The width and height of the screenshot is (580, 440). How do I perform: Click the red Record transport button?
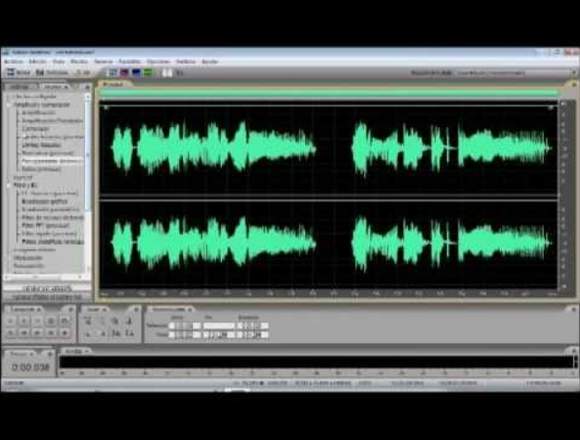click(65, 333)
